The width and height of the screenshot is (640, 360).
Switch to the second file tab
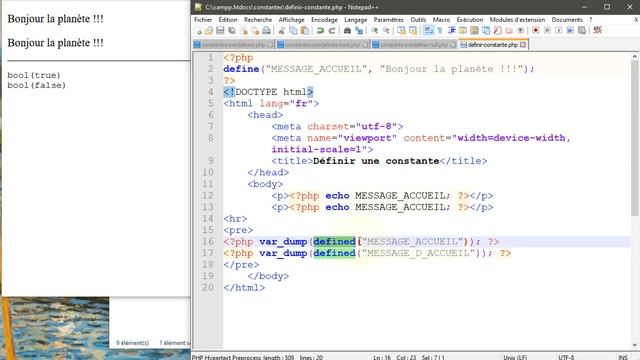(322, 45)
